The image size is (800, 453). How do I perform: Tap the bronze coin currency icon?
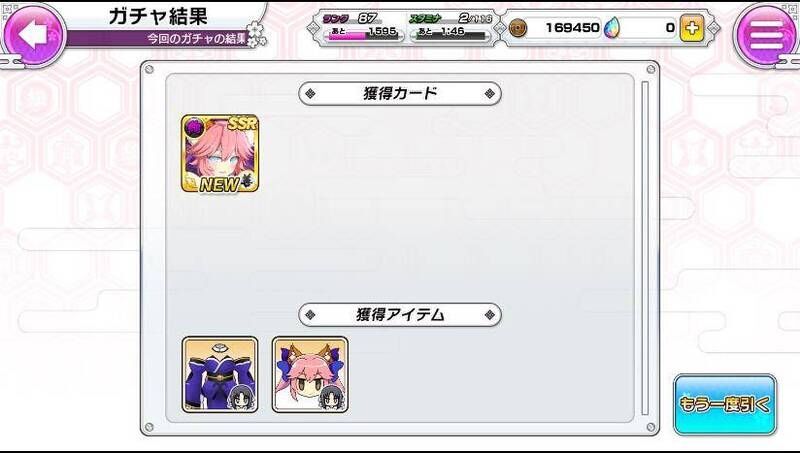tap(517, 28)
